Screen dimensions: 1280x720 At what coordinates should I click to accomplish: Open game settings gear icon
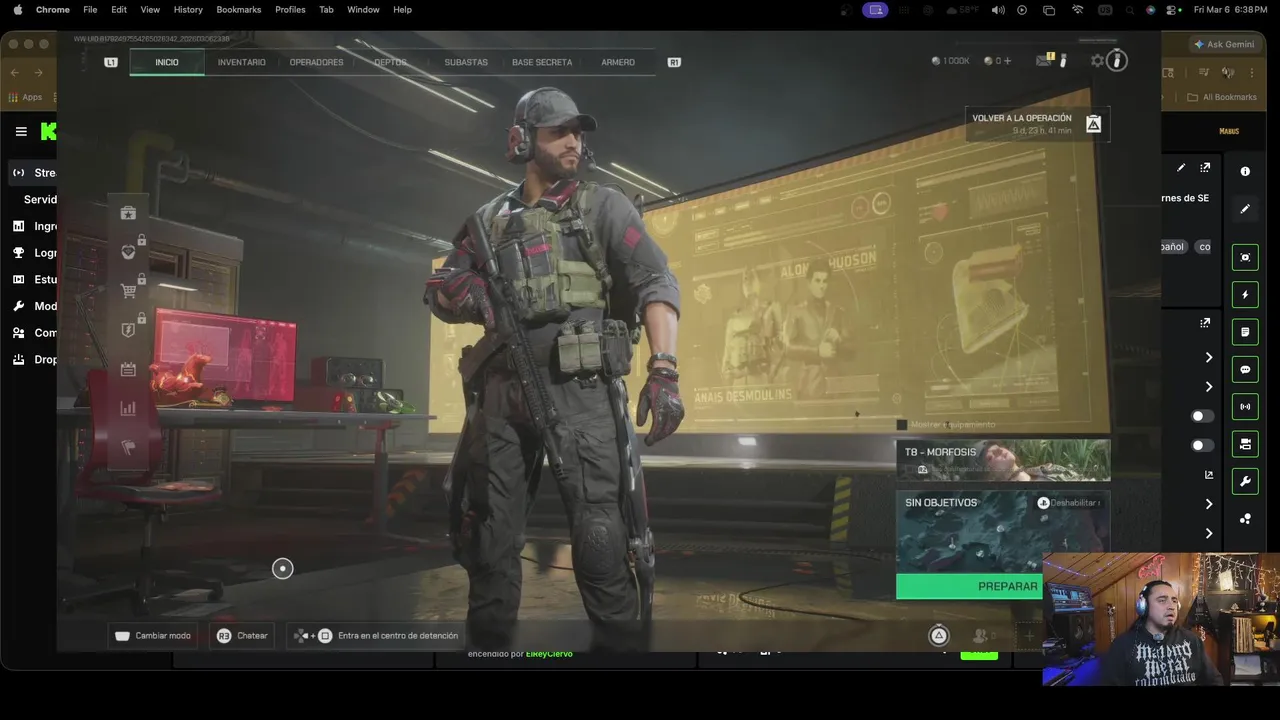point(1097,61)
